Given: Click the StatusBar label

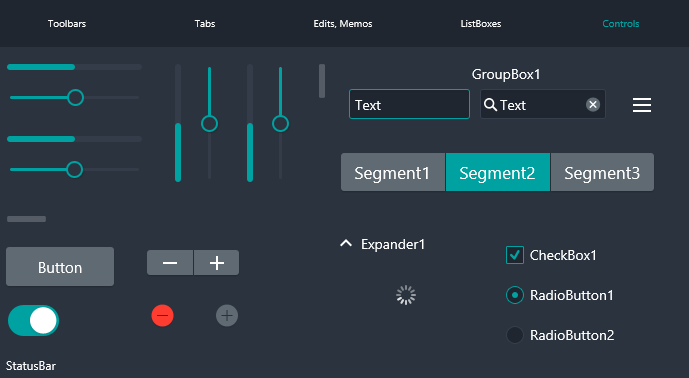Looking at the screenshot, I should 31,366.
